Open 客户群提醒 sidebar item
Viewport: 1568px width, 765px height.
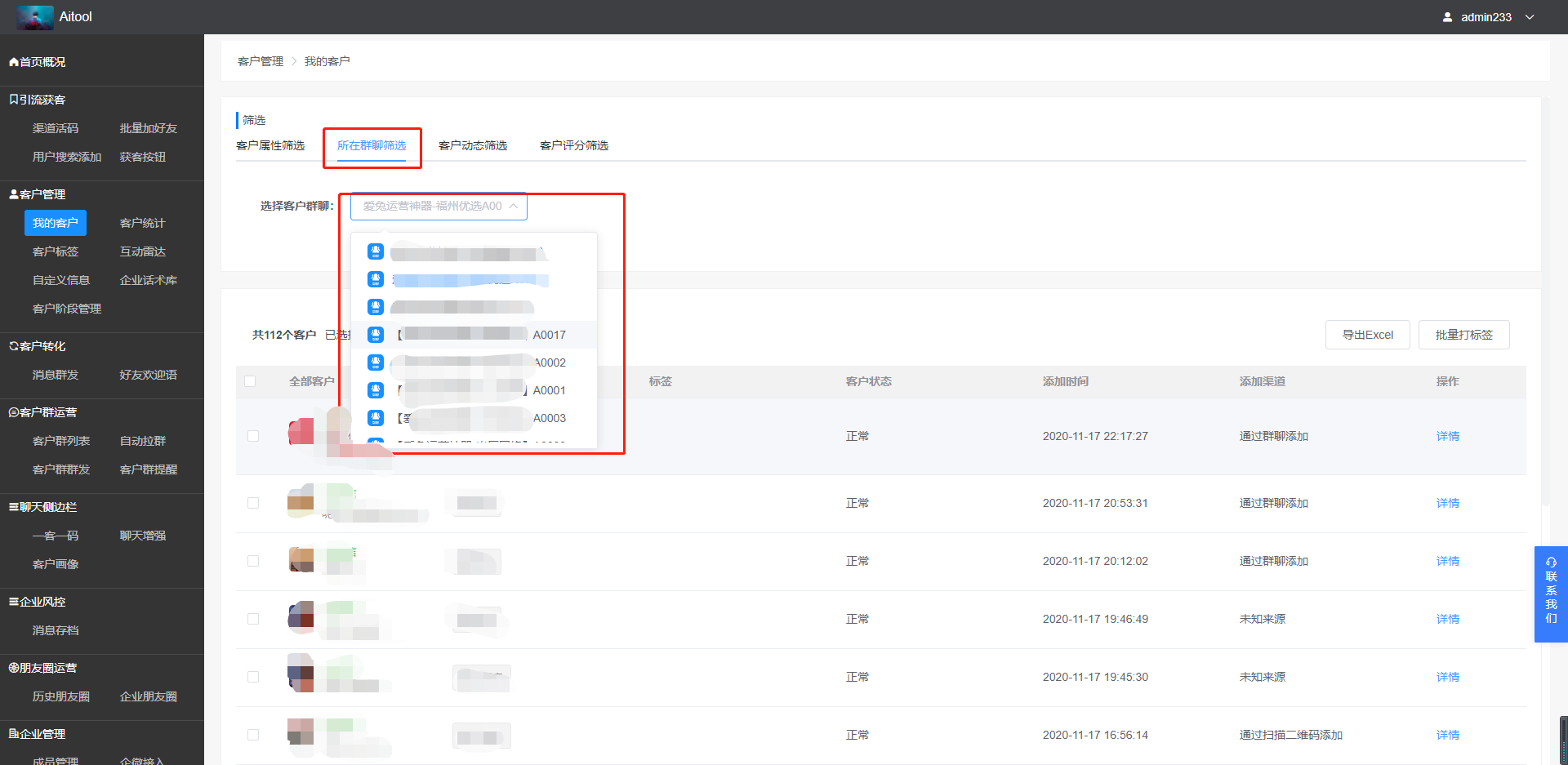[149, 469]
